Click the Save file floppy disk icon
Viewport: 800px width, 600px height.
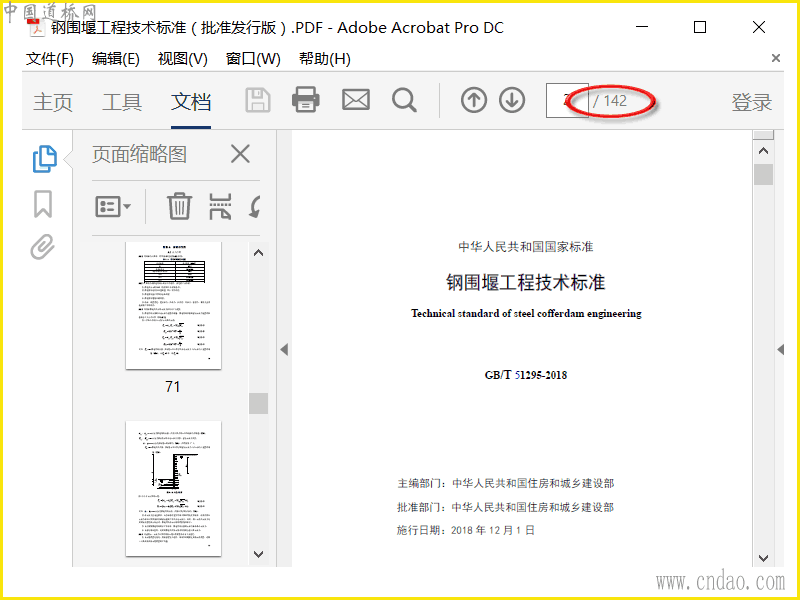pos(258,100)
